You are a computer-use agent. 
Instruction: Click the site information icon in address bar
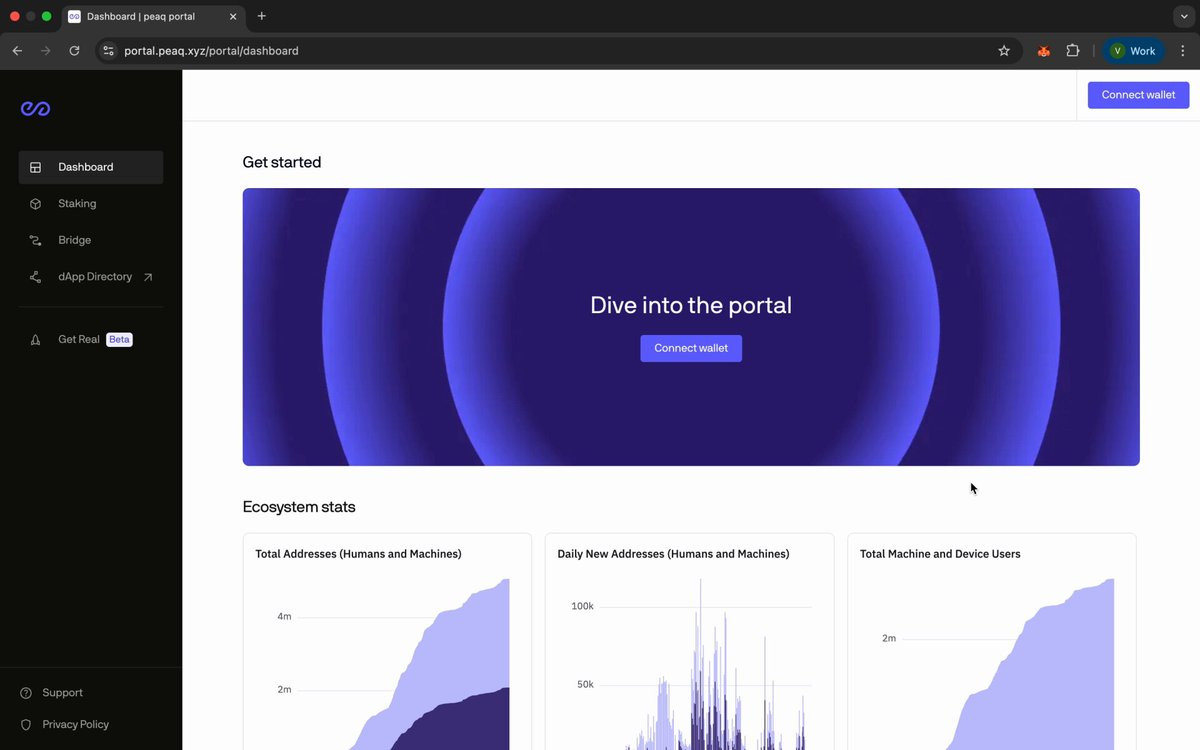point(109,50)
